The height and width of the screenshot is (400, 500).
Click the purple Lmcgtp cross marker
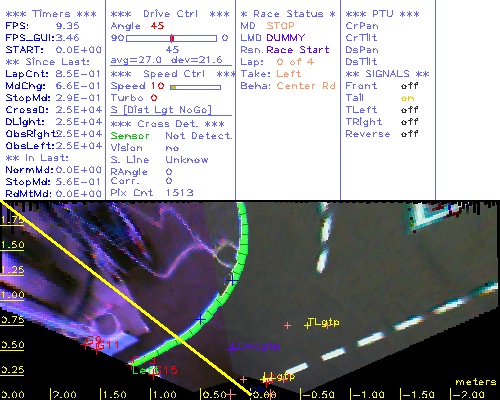point(232,349)
